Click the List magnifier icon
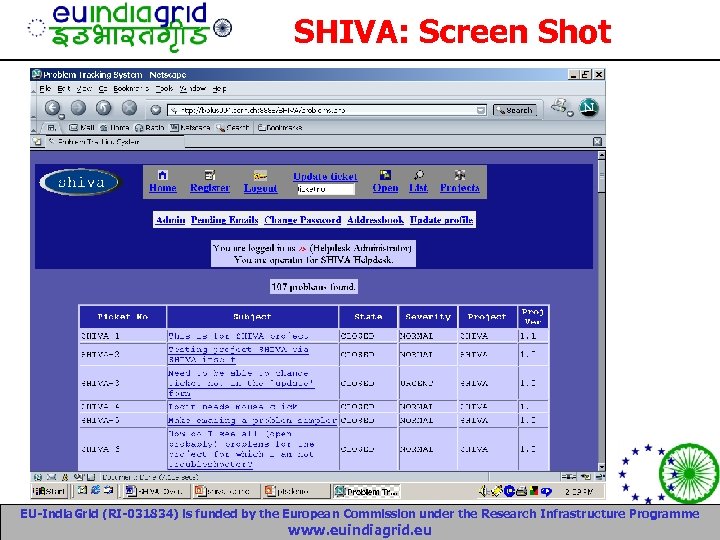The width and height of the screenshot is (720, 540). (418, 175)
